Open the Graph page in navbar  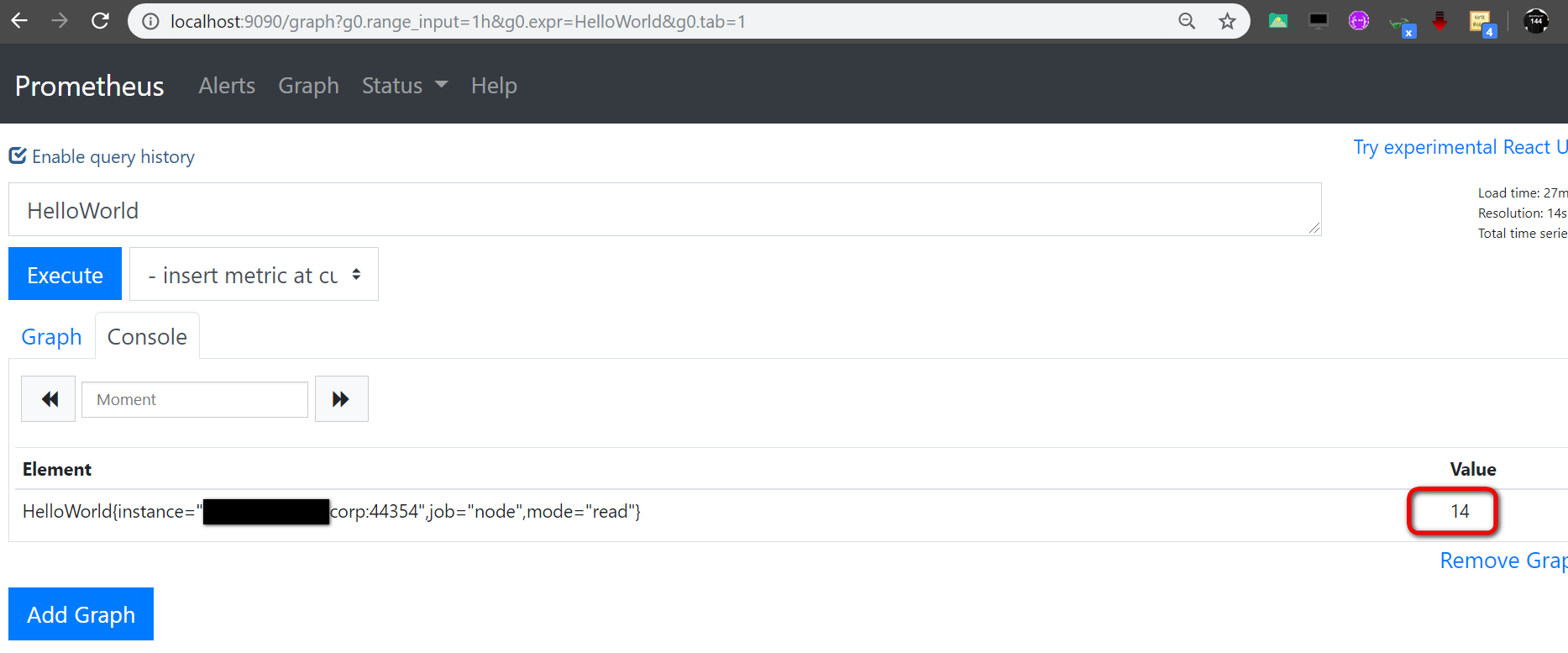pos(309,86)
